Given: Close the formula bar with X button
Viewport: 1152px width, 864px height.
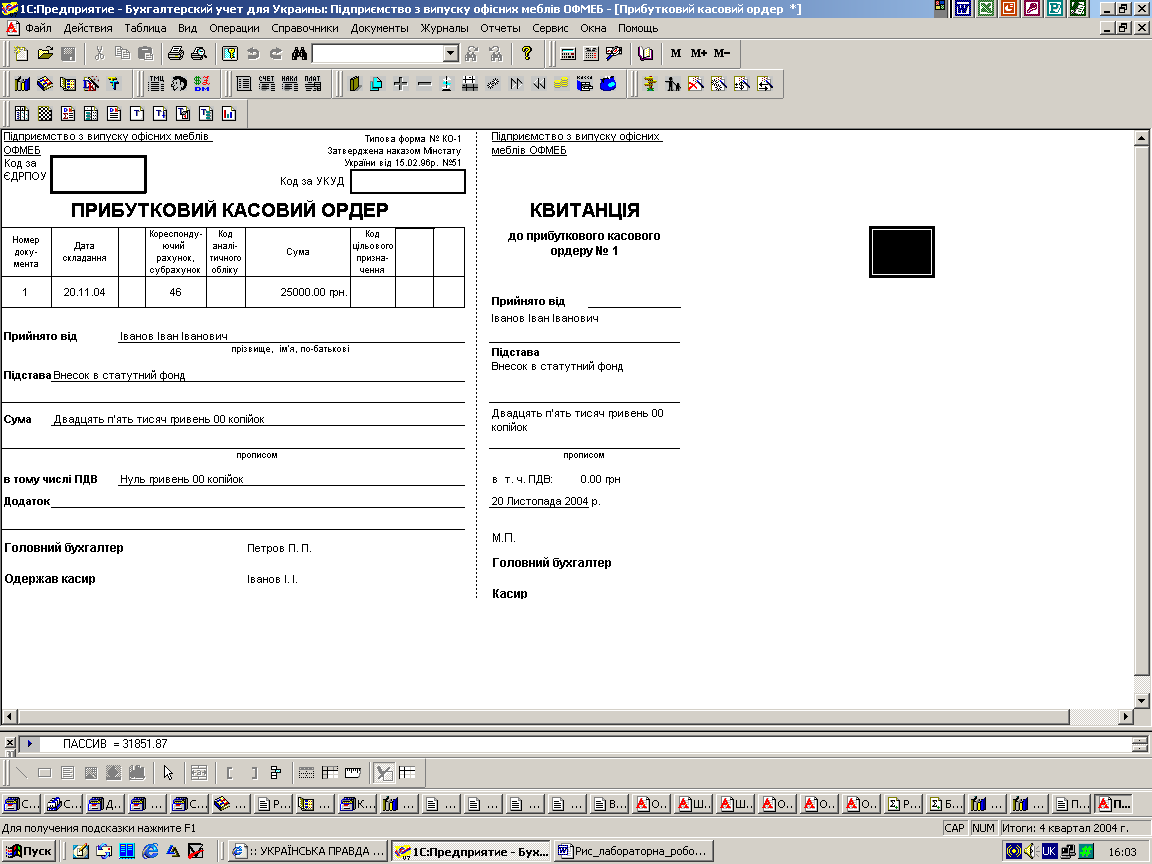Looking at the screenshot, I should pos(10,743).
